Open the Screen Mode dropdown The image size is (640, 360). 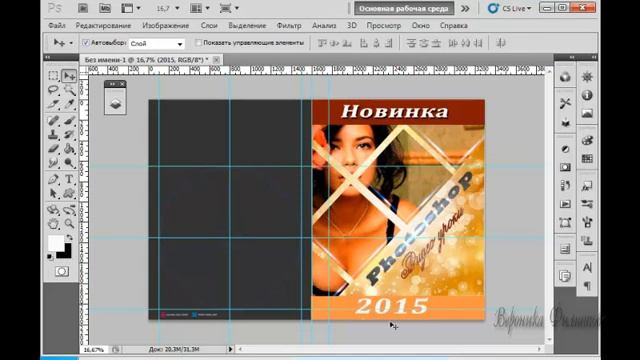coord(229,8)
